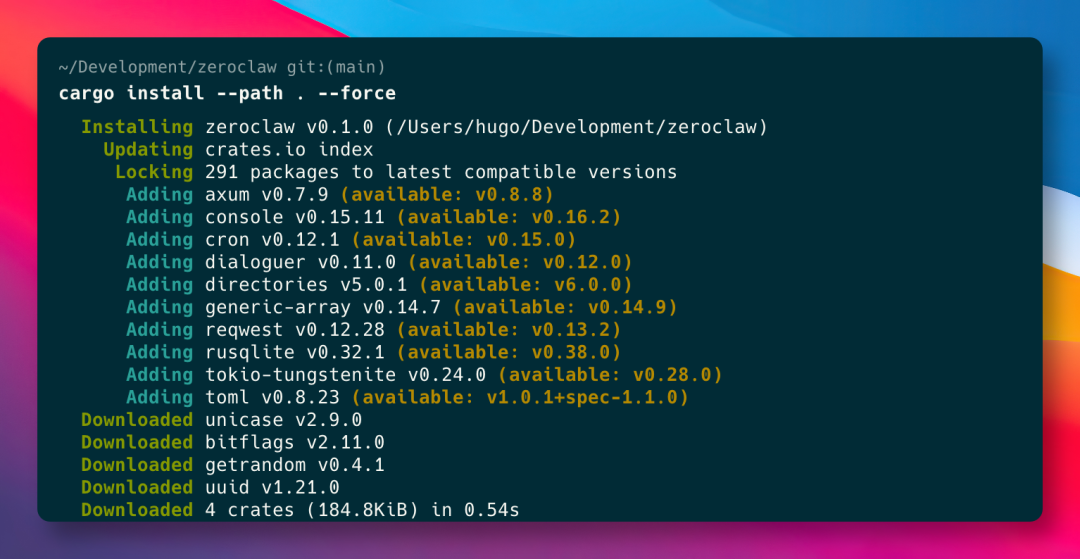Select the console v0.15.11 text
This screenshot has width=1080, height=559.
click(x=295, y=218)
